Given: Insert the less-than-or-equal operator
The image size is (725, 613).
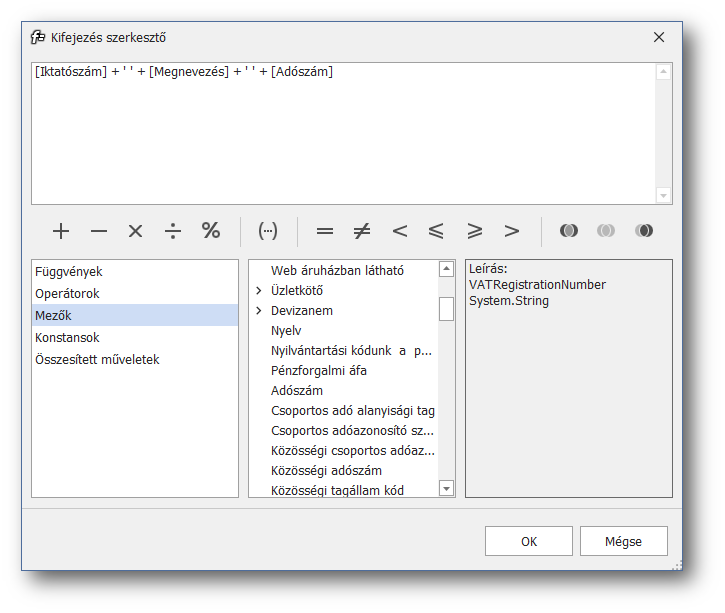Looking at the screenshot, I should click(436, 231).
